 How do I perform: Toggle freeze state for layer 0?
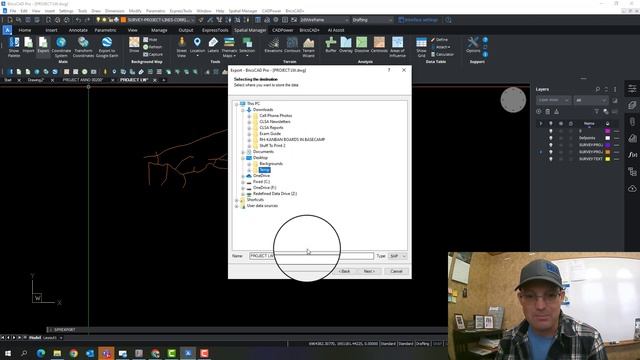click(561, 131)
